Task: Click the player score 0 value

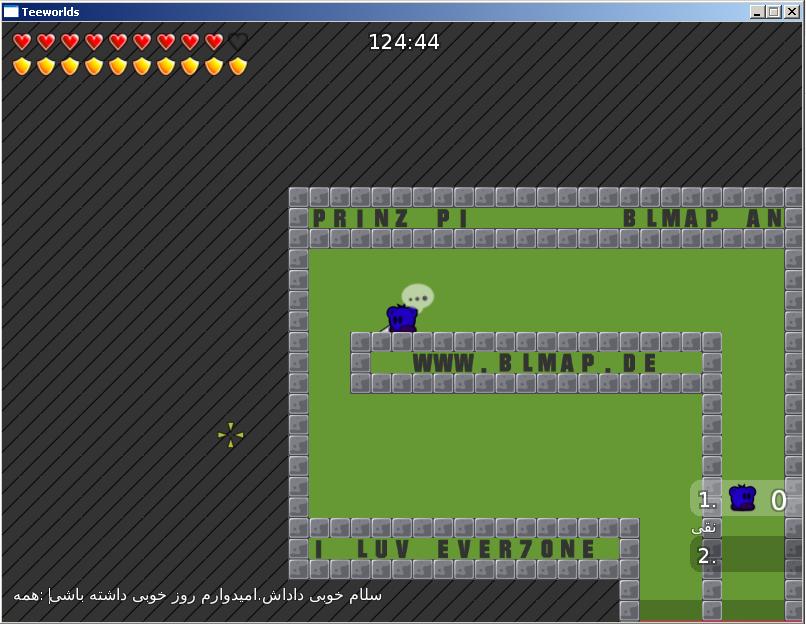Action: click(778, 500)
